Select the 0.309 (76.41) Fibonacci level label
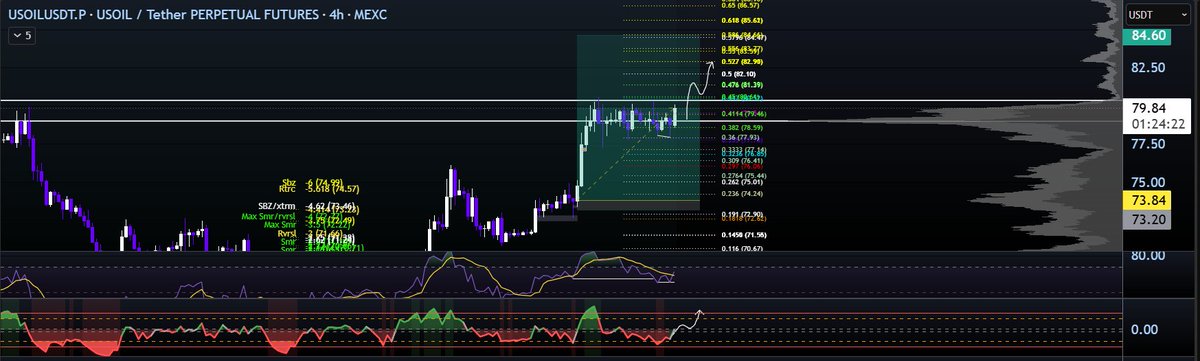Viewport: 1200px width, 361px height. [742, 160]
